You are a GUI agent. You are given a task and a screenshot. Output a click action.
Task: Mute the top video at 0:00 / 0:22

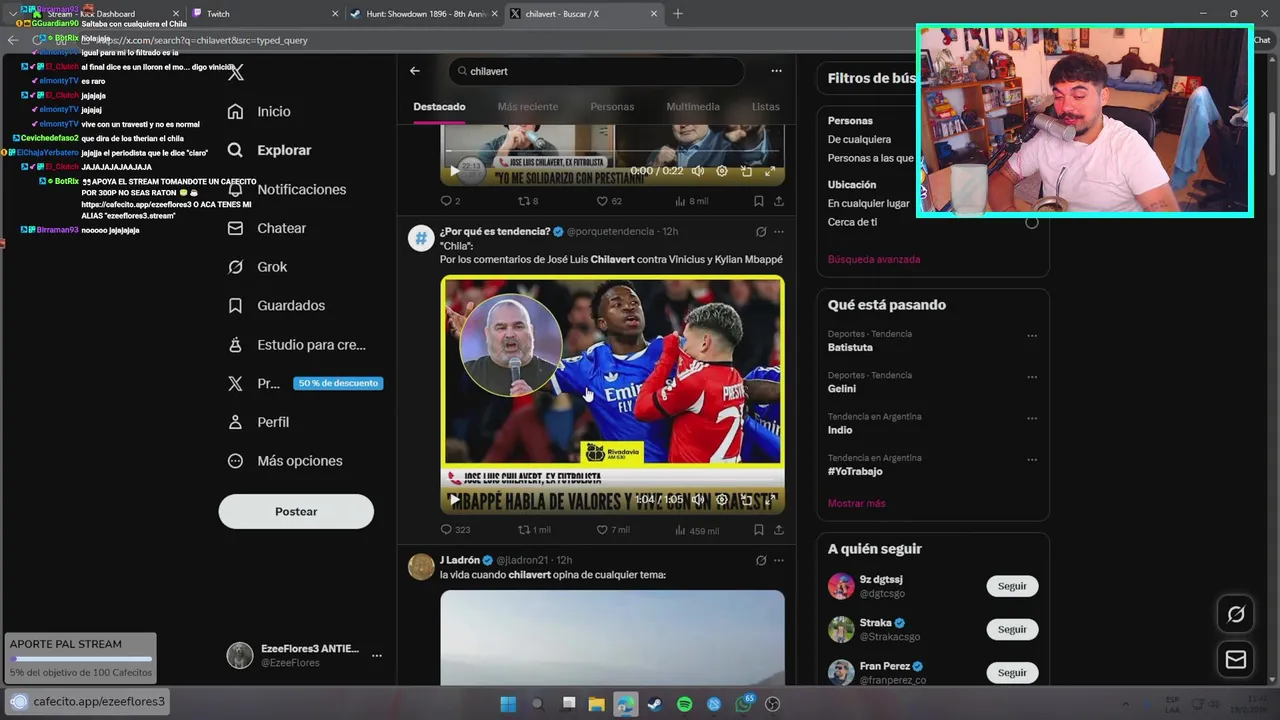click(x=697, y=171)
